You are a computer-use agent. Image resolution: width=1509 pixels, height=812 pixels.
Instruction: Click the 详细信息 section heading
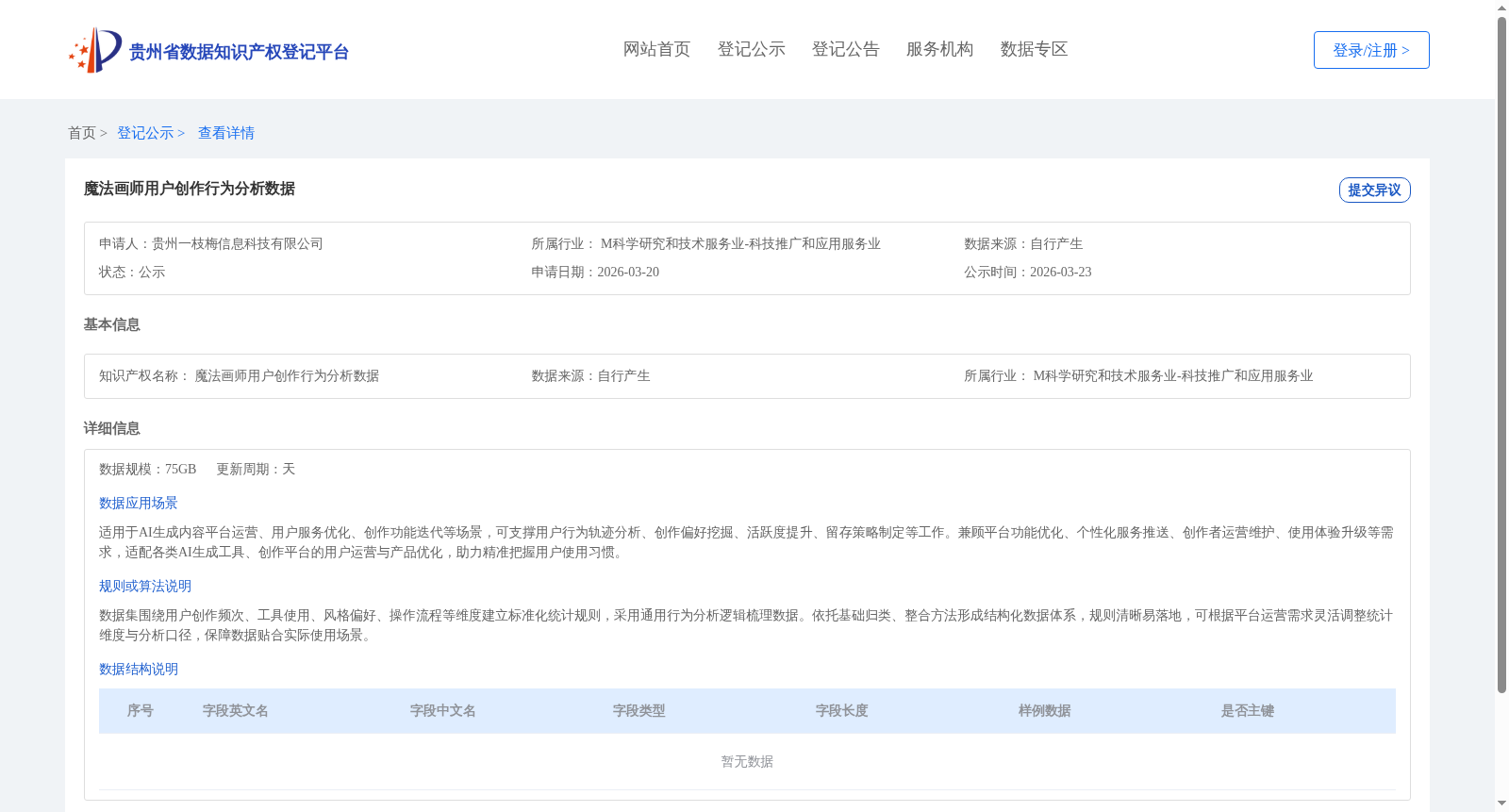point(111,428)
